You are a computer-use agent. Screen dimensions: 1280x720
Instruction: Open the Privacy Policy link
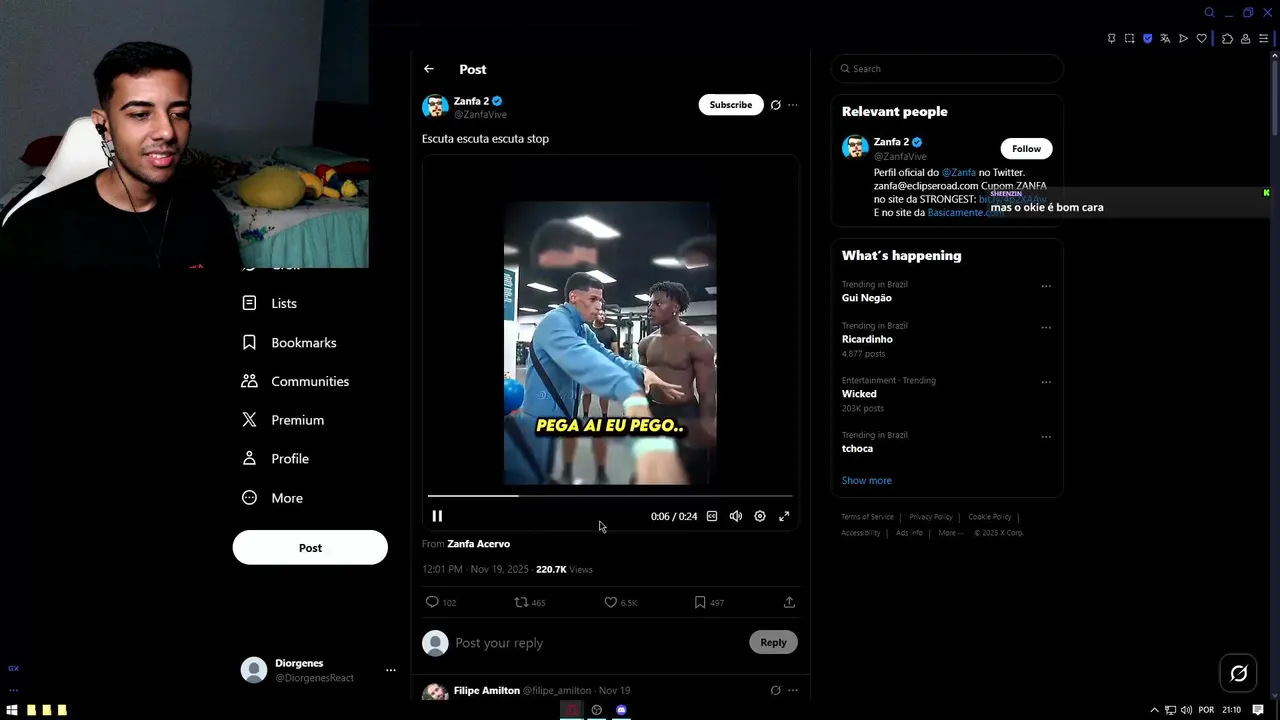coord(931,517)
